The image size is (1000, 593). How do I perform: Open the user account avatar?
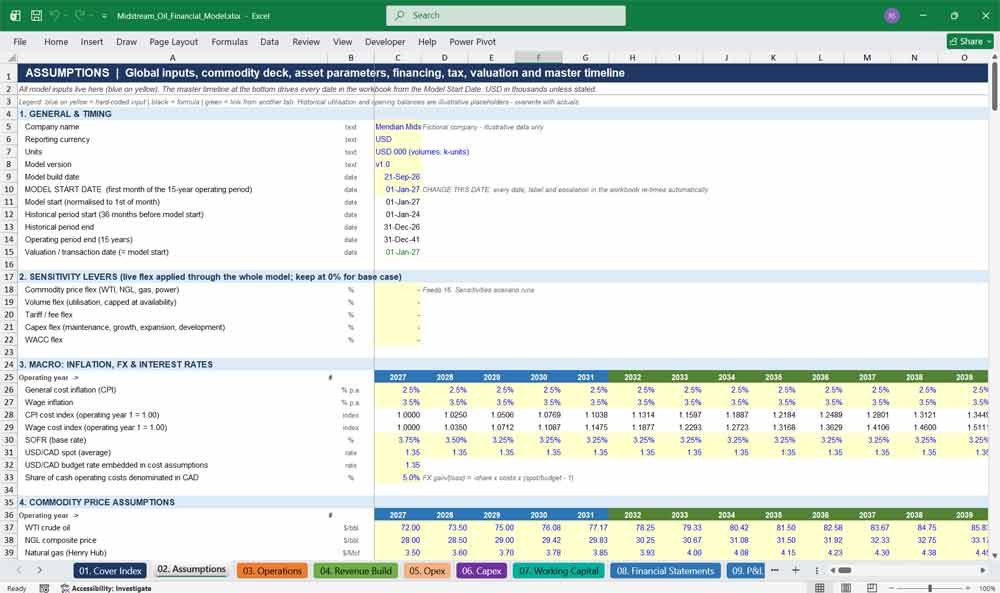[x=892, y=15]
